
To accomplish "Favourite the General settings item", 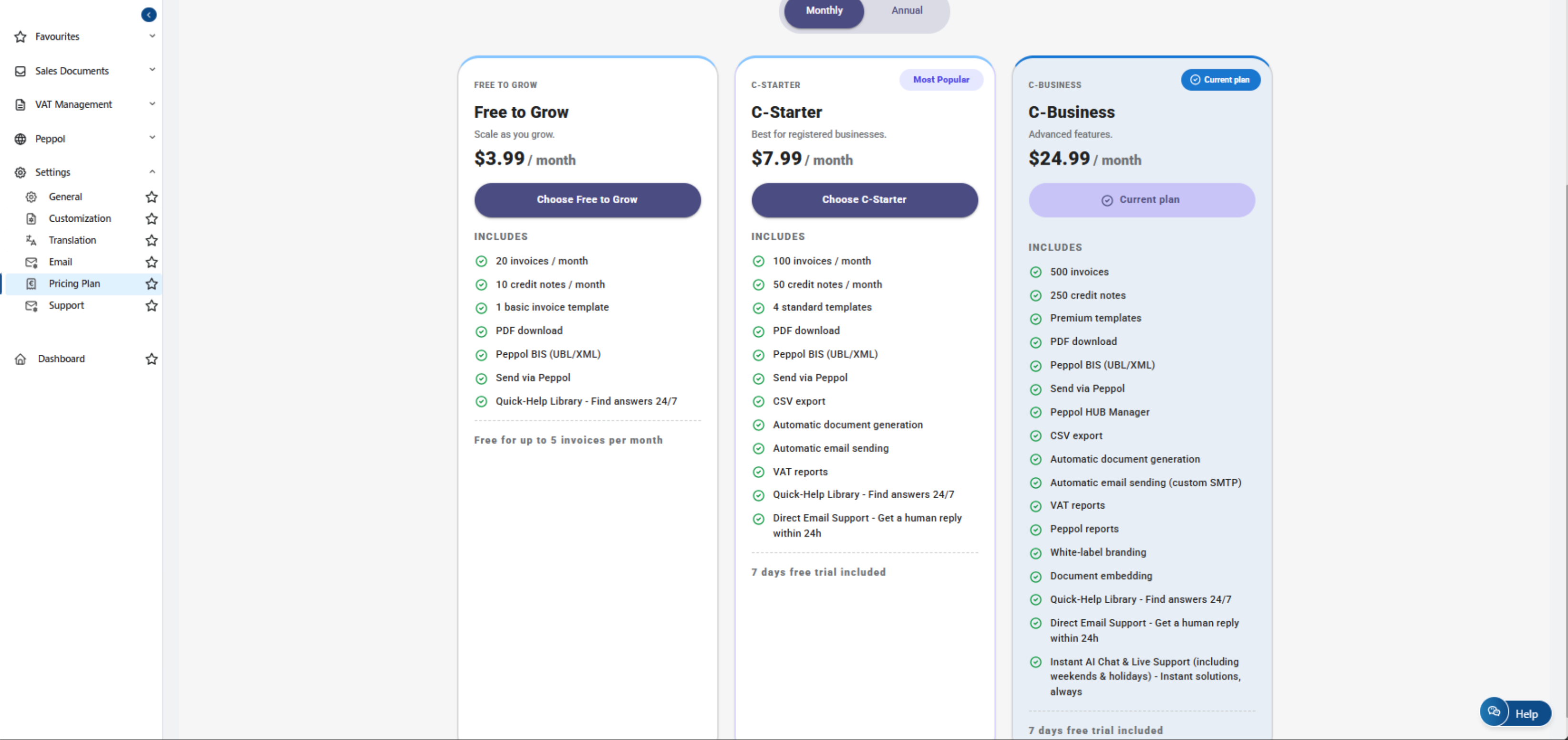I will [152, 196].
